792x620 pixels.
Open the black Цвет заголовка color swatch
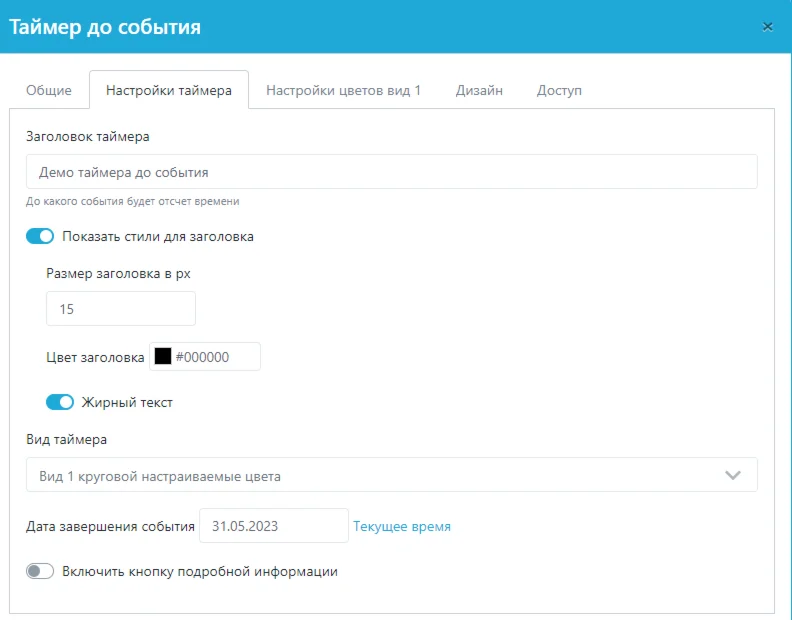coord(162,357)
